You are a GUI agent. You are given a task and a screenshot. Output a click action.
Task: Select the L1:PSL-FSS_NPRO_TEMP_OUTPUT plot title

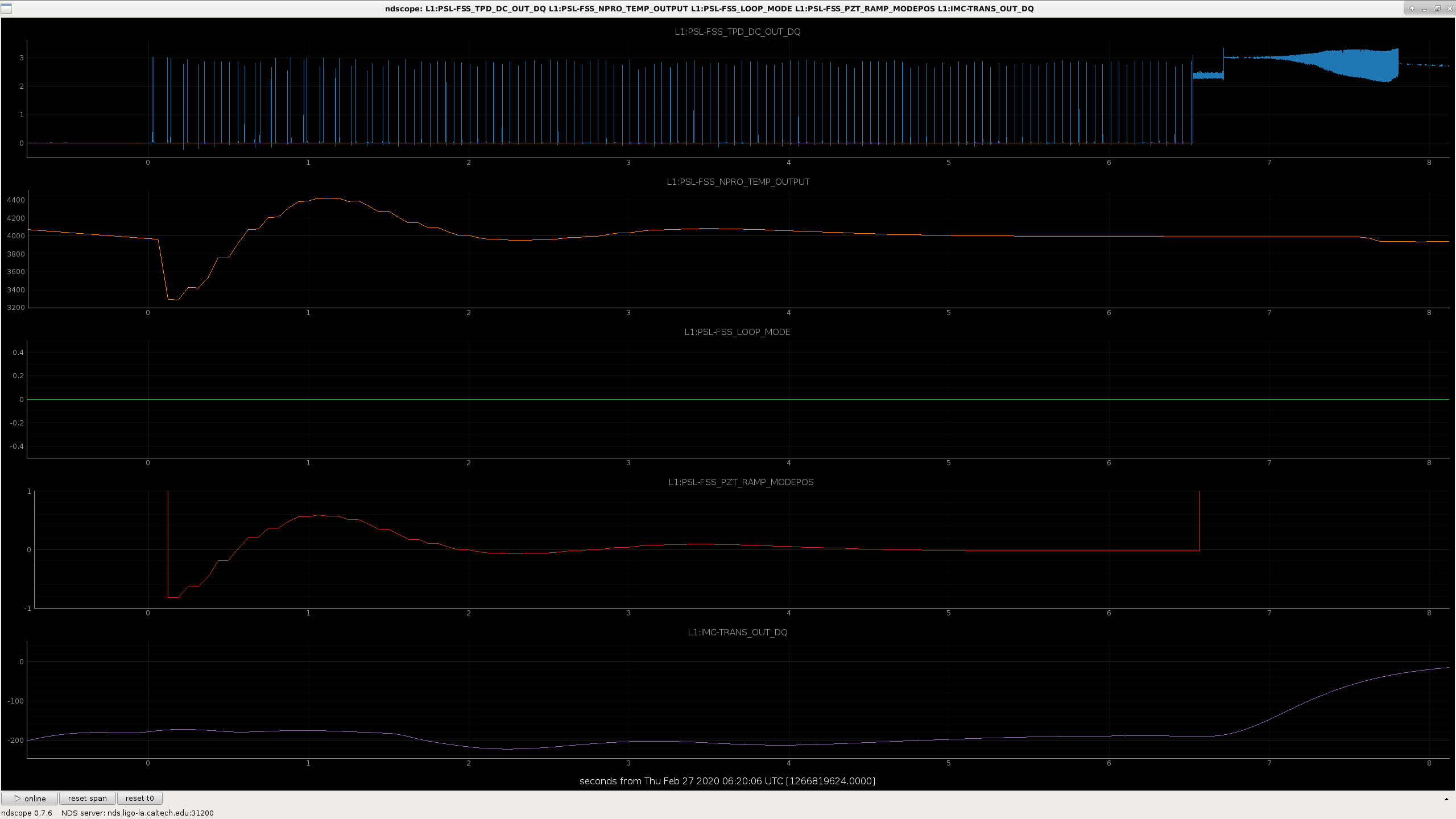pyautogui.click(x=738, y=182)
